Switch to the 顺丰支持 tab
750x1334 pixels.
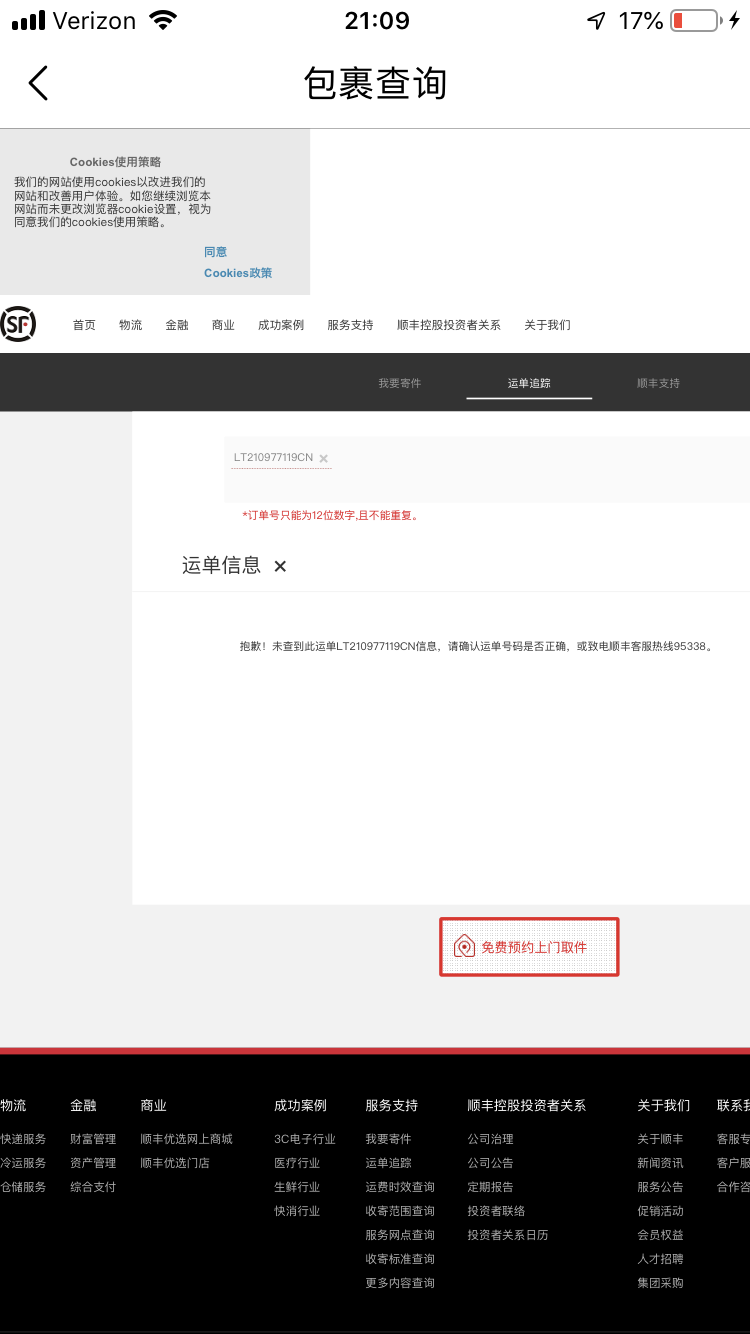pos(658,383)
